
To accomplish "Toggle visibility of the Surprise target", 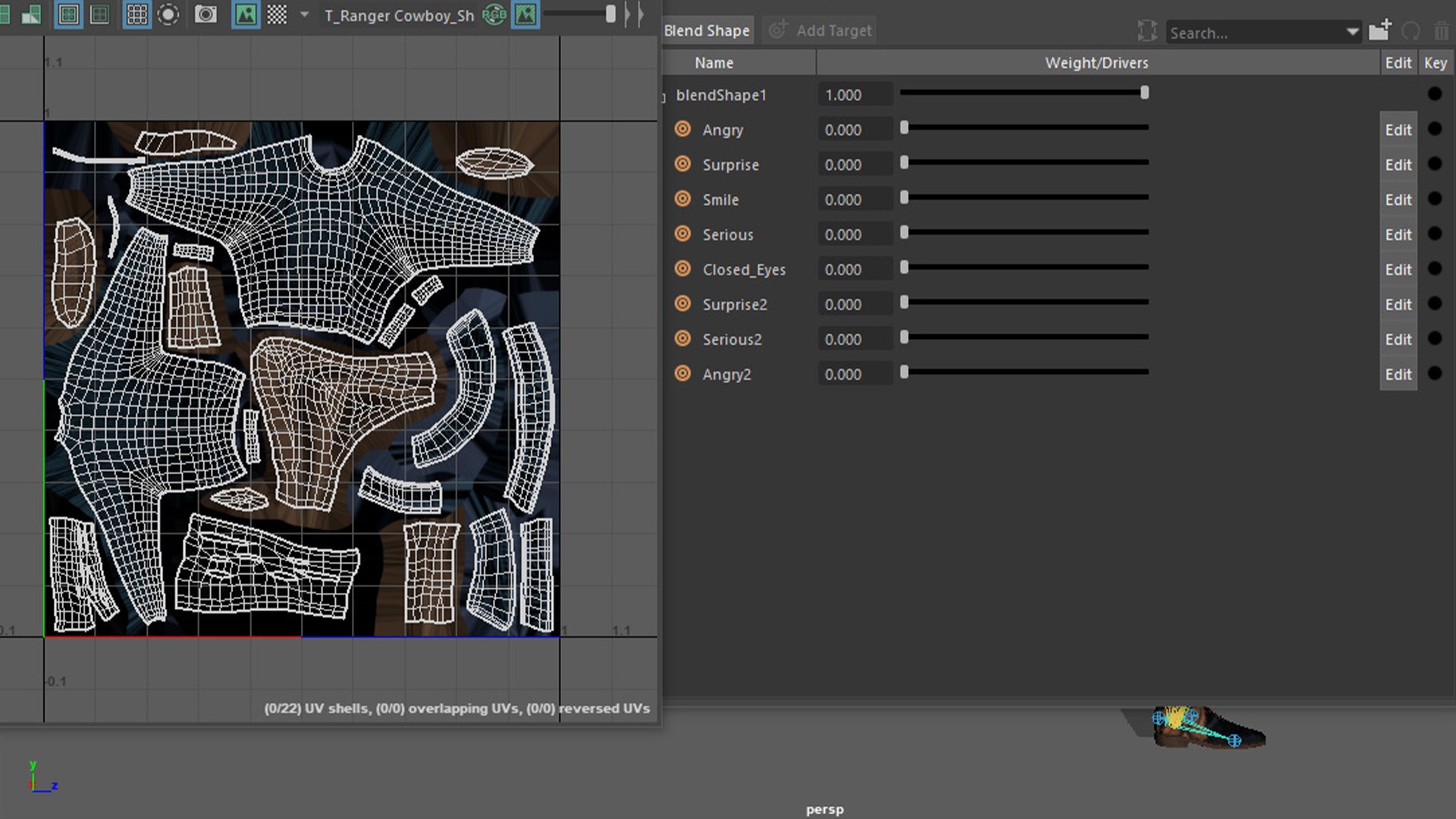I will 682,164.
